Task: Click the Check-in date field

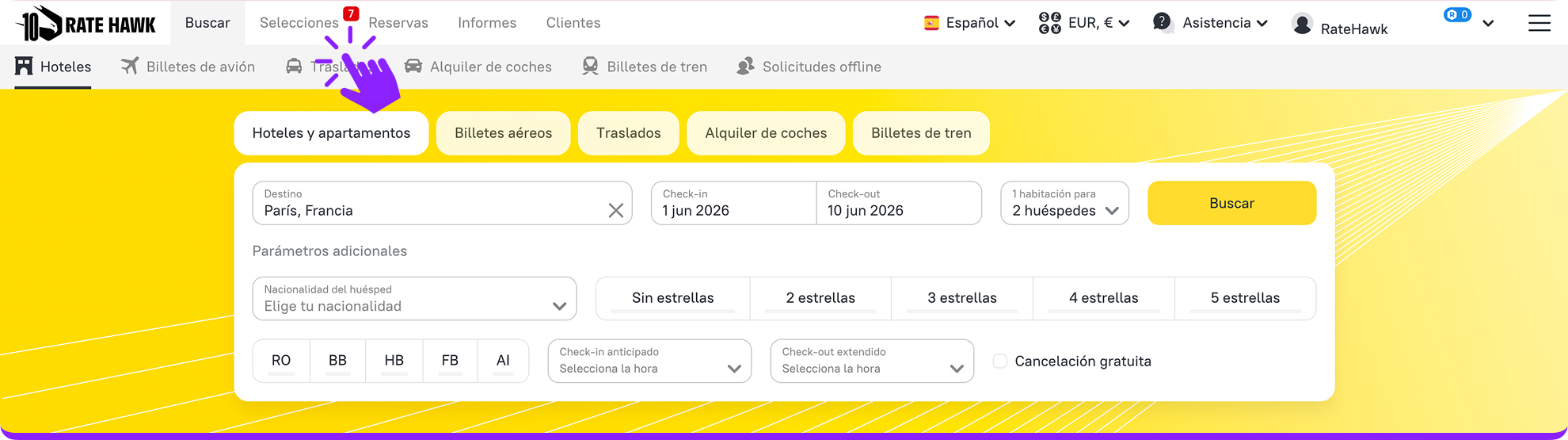Action: 733,203
